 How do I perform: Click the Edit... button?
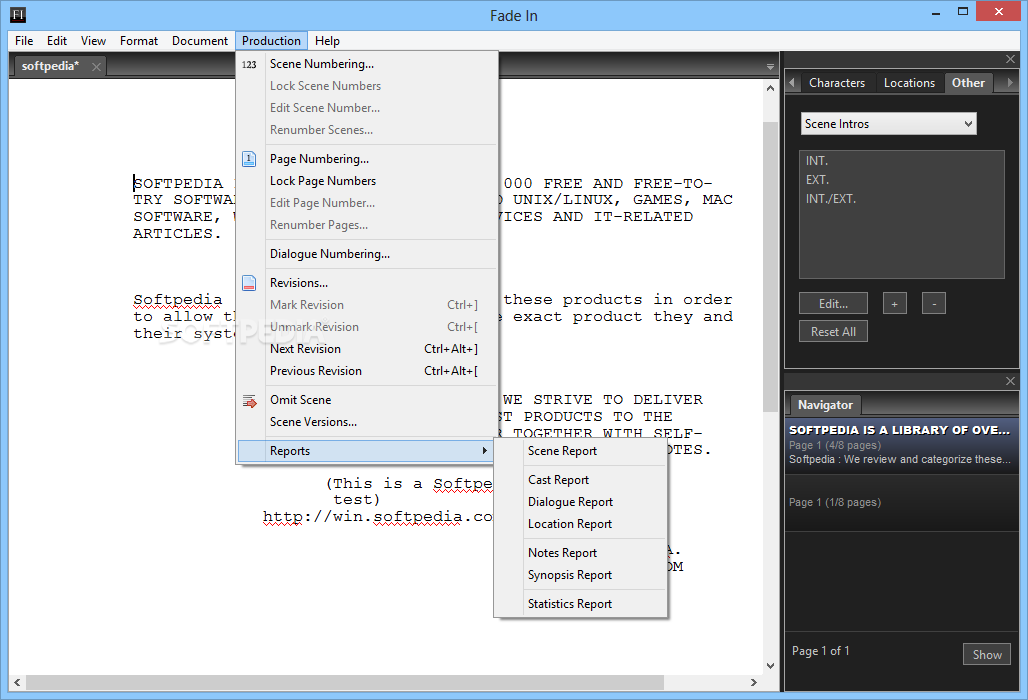click(x=833, y=303)
